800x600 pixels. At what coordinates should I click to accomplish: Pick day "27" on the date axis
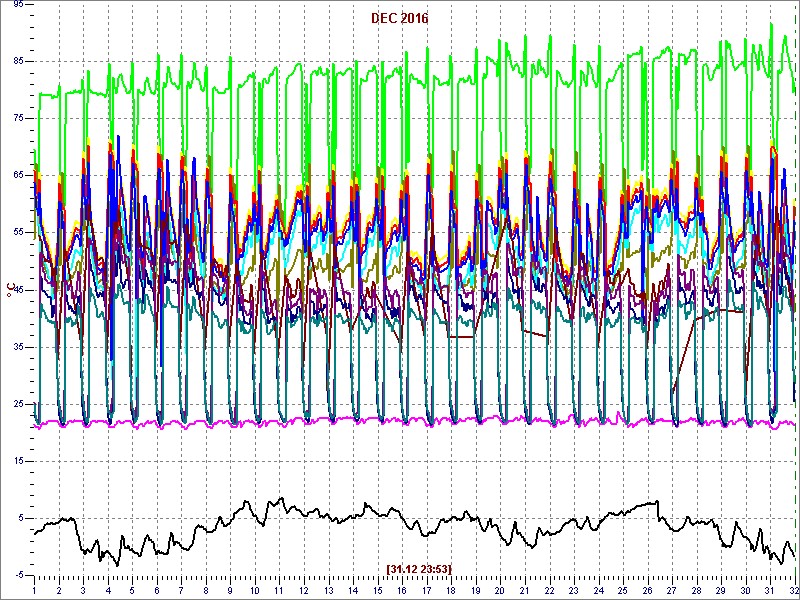671,590
